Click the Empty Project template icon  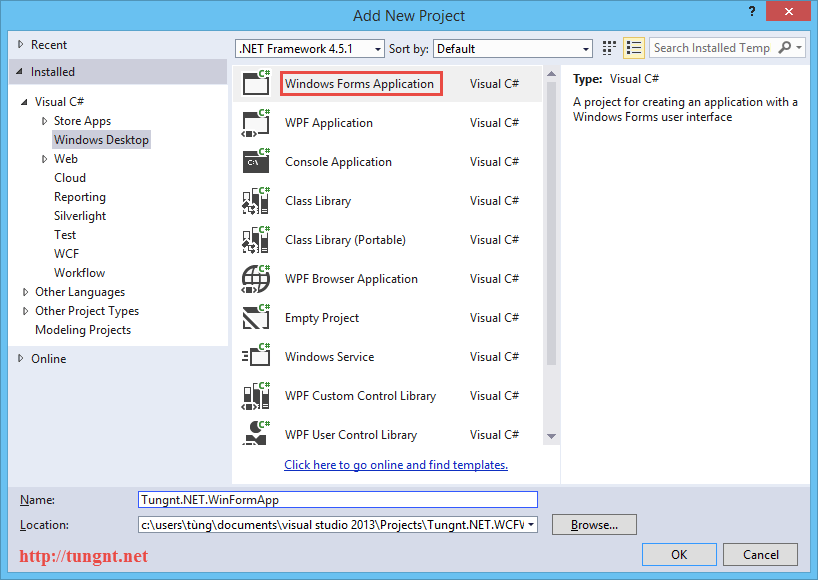tap(256, 318)
